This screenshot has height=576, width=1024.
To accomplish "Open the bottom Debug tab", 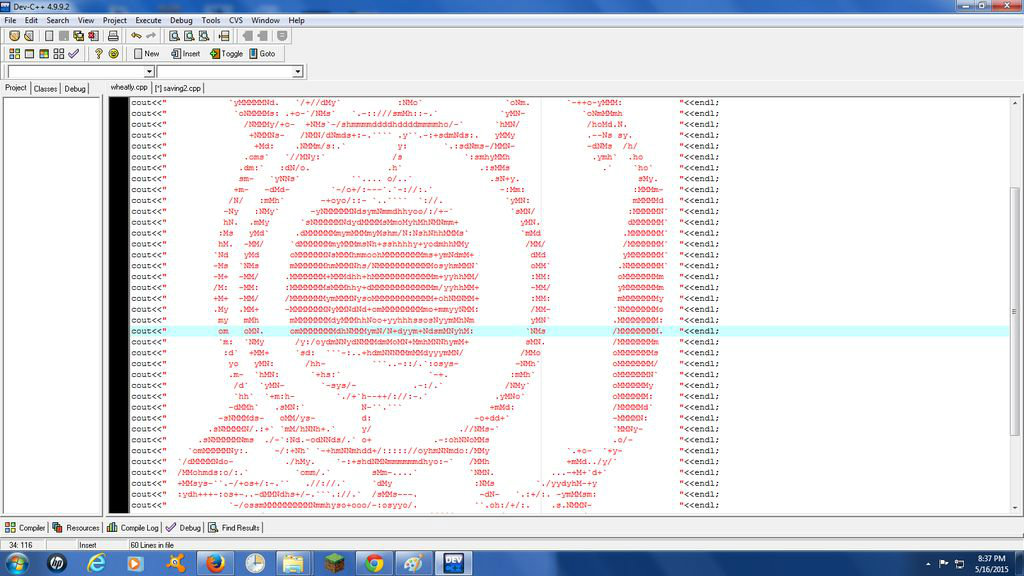I will [184, 528].
